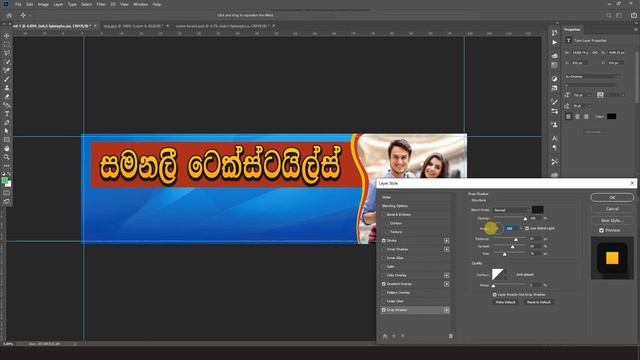Open the Edit Toolbar three-dots menu

click(x=7, y=166)
